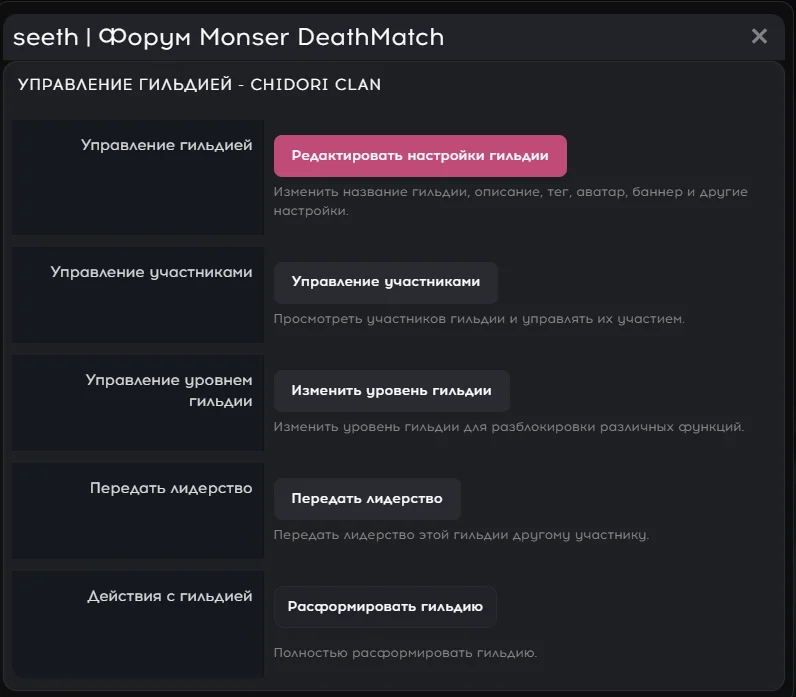
Task: Click the Действия с гильдией row label
Action: (170, 596)
